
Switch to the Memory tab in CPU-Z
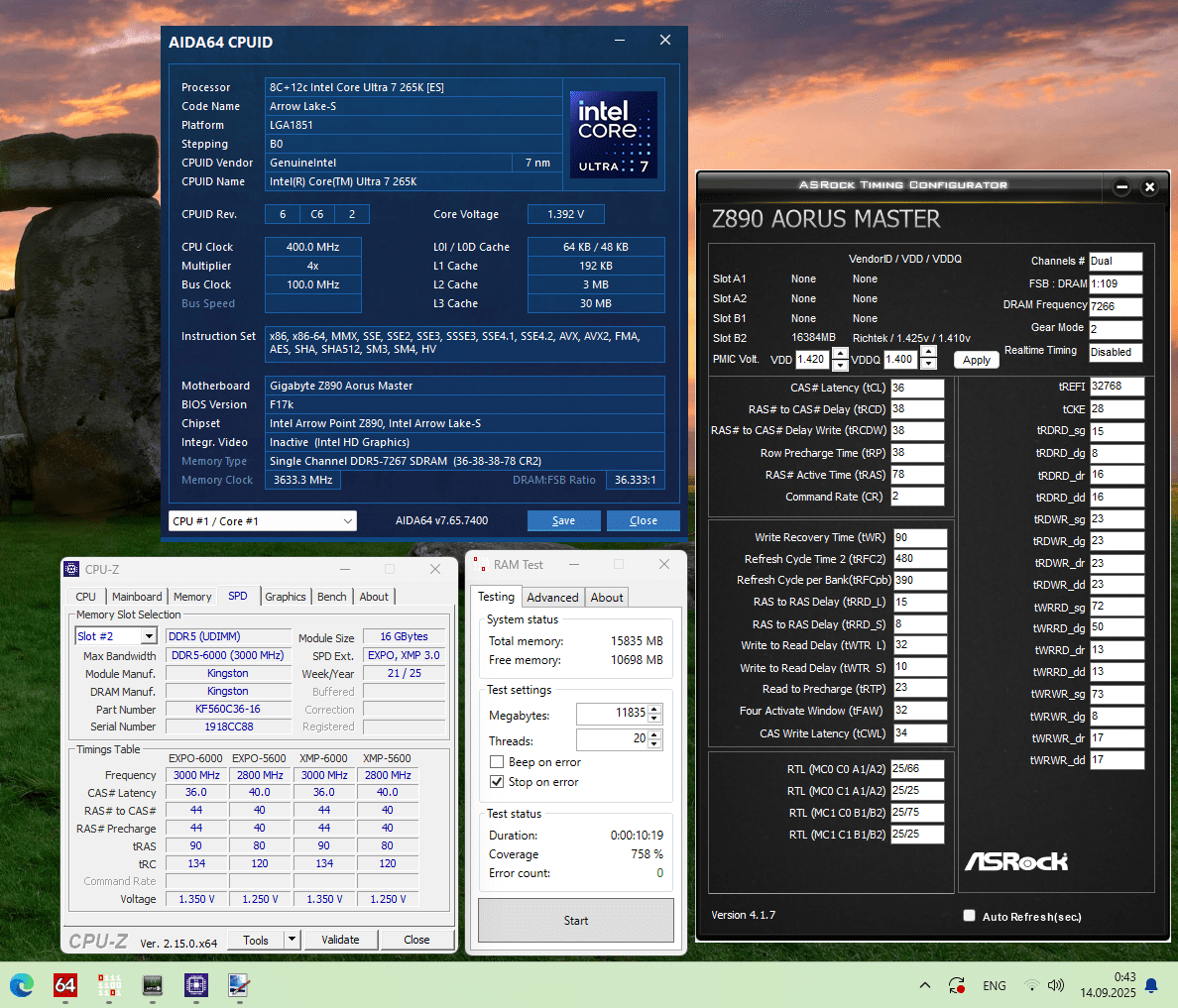[x=192, y=597]
